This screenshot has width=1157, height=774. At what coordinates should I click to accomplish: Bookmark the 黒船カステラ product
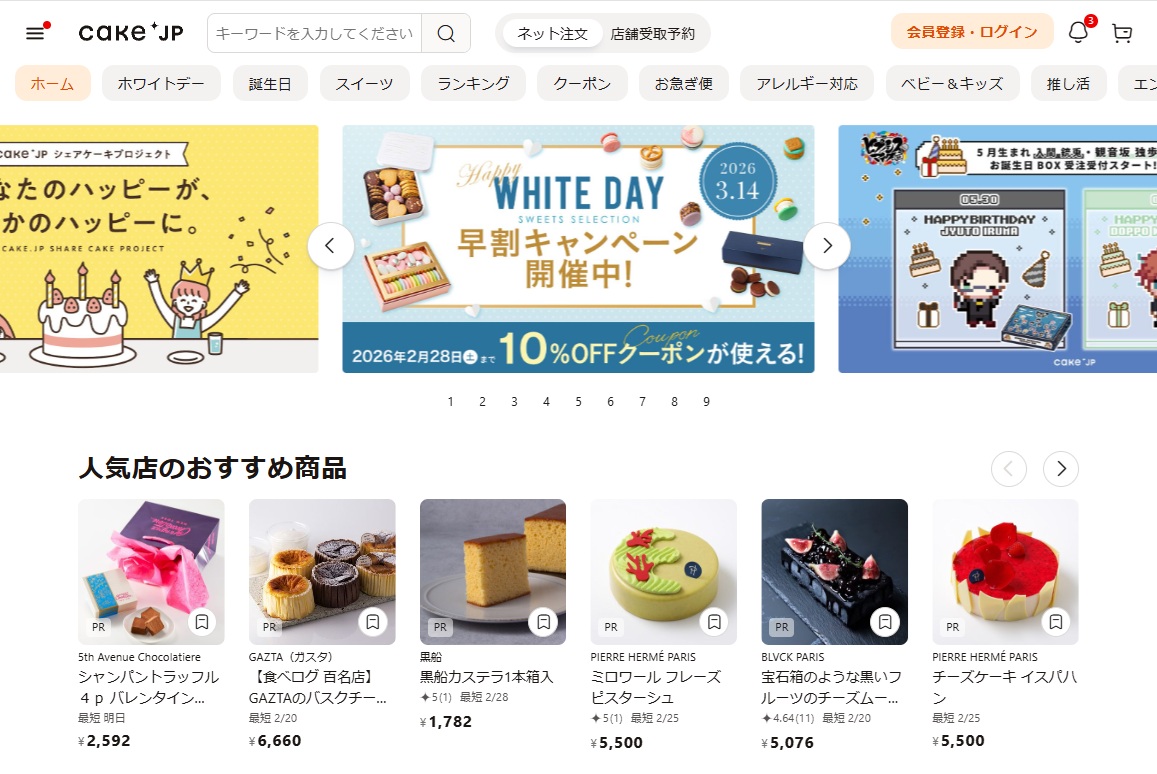pyautogui.click(x=544, y=622)
